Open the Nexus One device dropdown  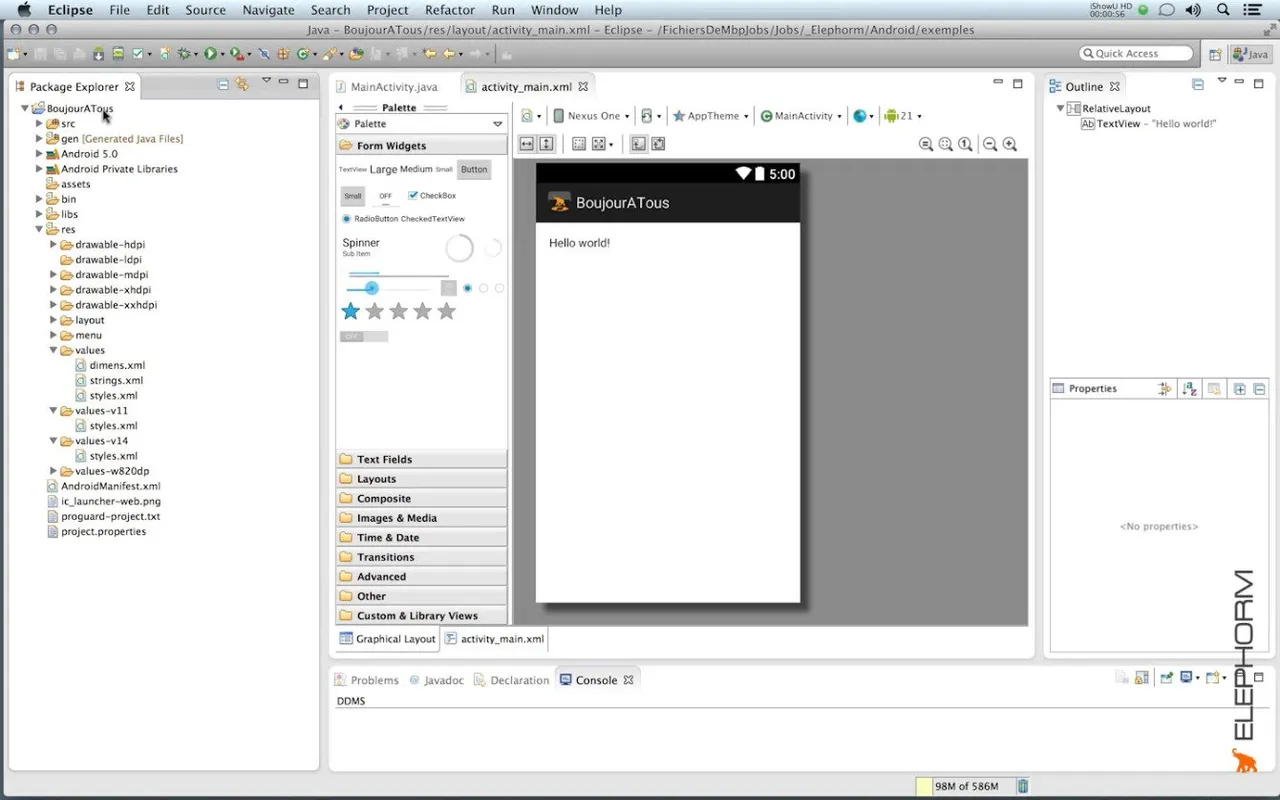(591, 116)
